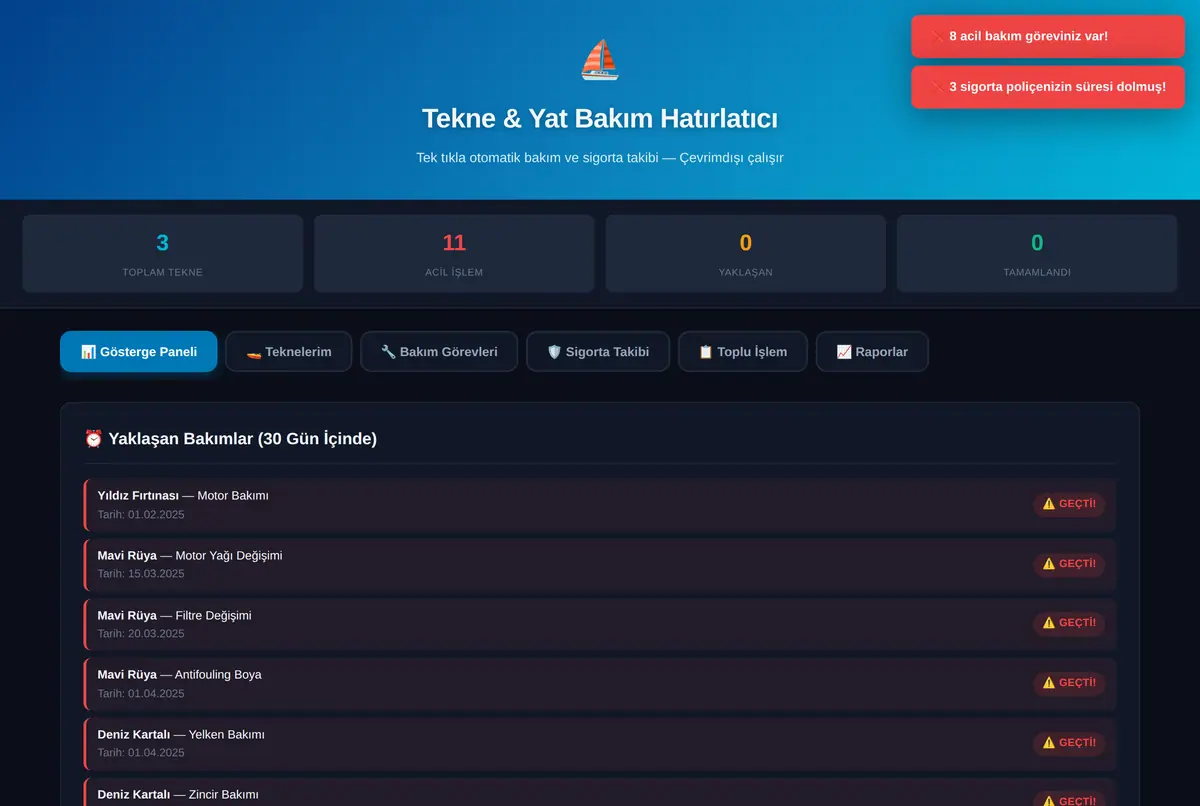Click the alarm clock icon beside Yaklaşan Bakımlar
This screenshot has height=806, width=1200.
click(x=94, y=438)
